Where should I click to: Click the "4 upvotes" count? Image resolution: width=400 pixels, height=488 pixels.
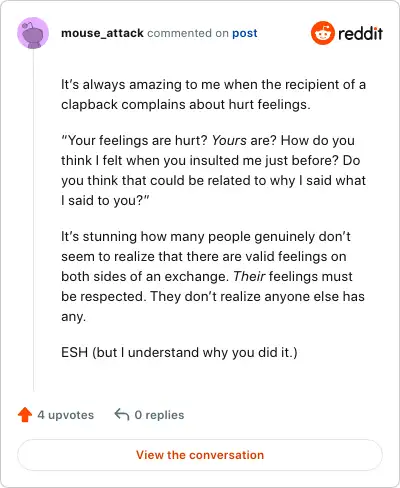coord(66,415)
